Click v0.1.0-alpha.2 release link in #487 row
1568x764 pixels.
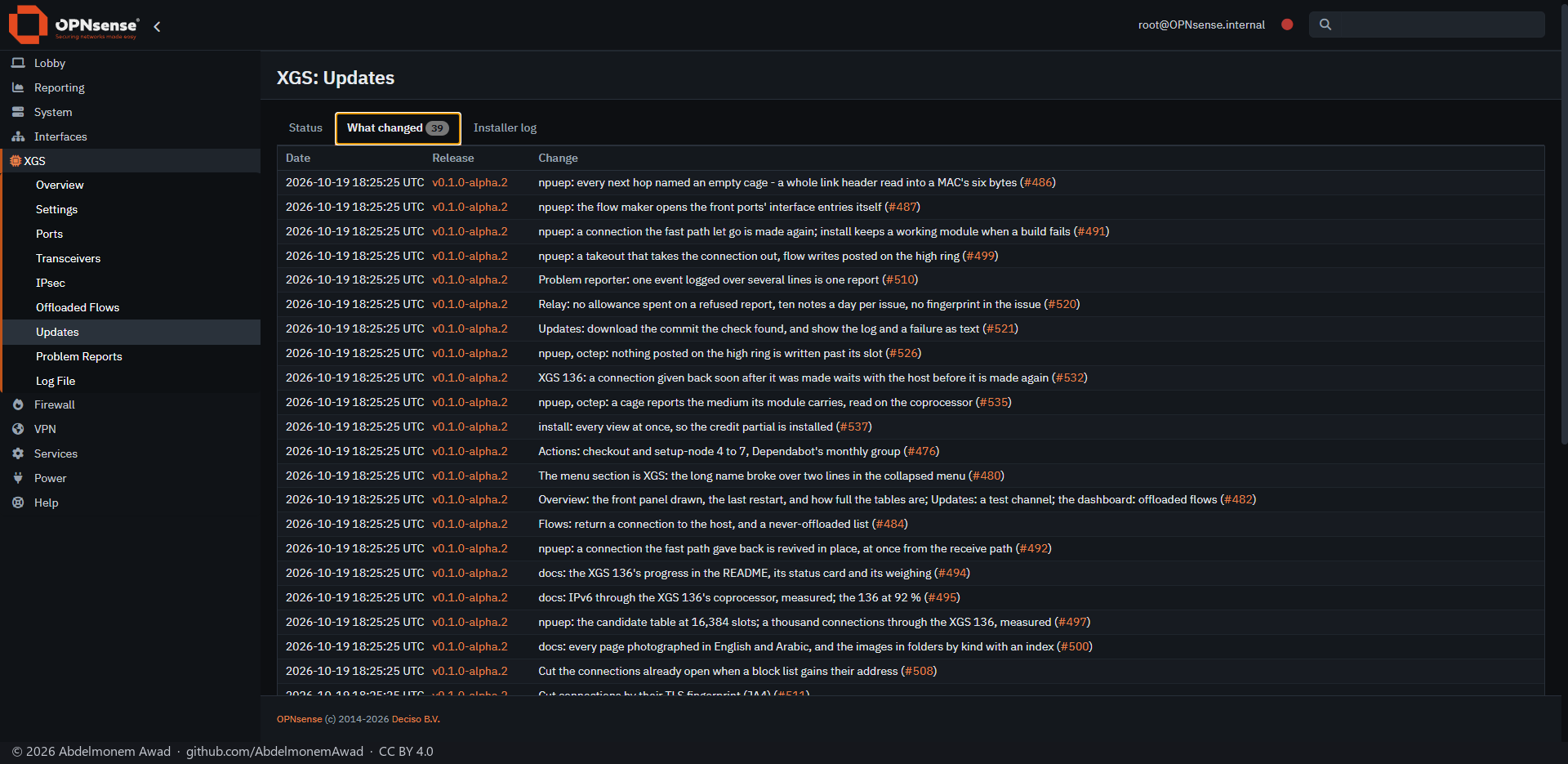[x=470, y=207]
